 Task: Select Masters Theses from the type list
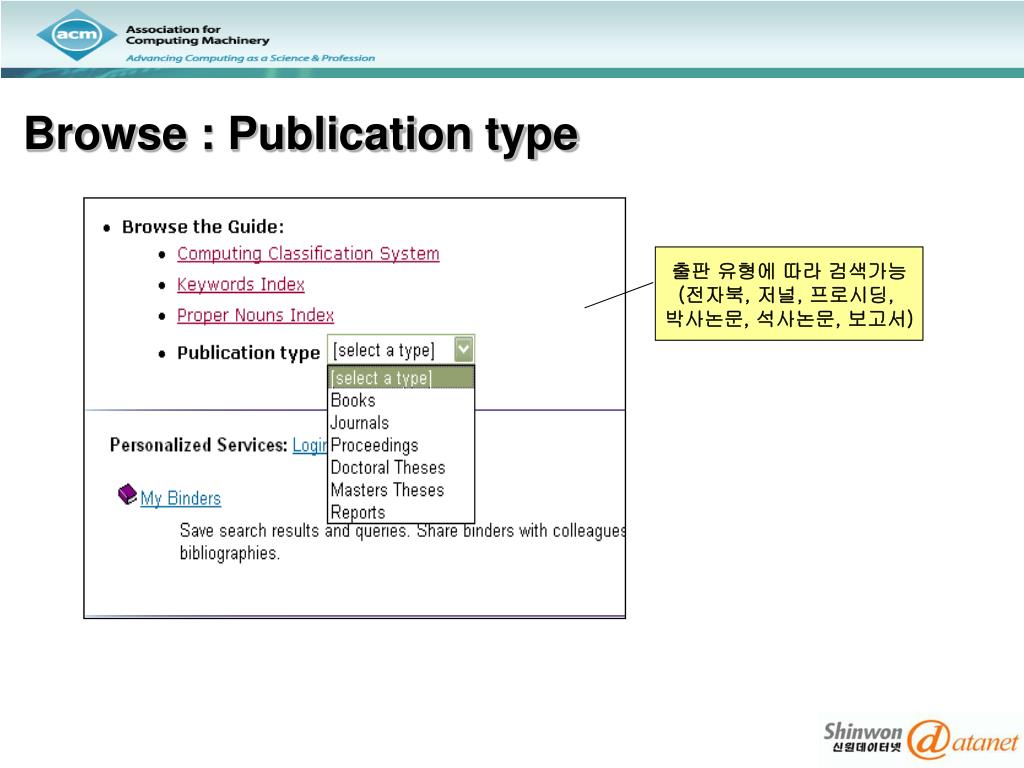pyautogui.click(x=400, y=490)
